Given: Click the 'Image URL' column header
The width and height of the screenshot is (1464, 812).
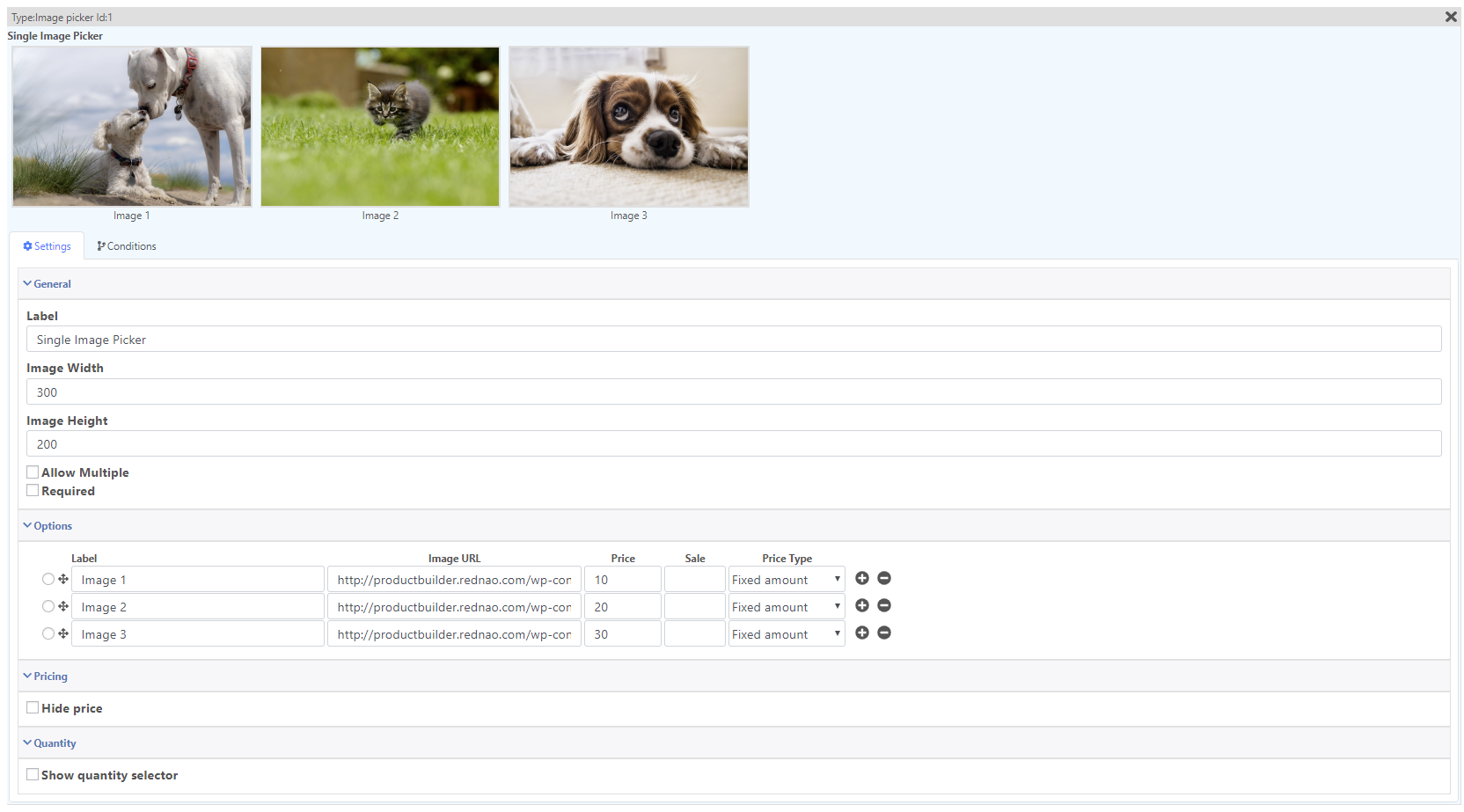Looking at the screenshot, I should tap(454, 559).
